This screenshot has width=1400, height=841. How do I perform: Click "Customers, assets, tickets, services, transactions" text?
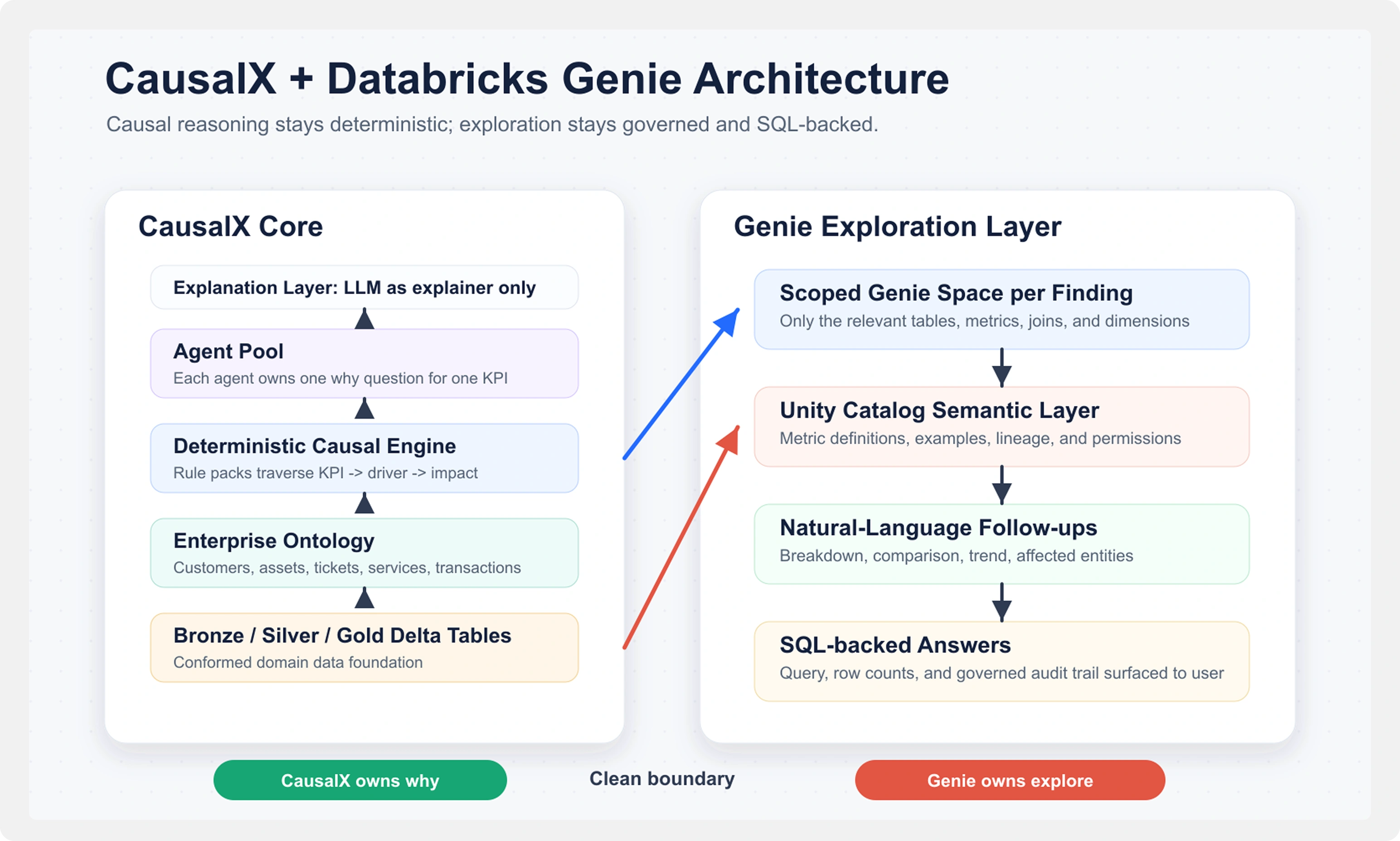(347, 568)
